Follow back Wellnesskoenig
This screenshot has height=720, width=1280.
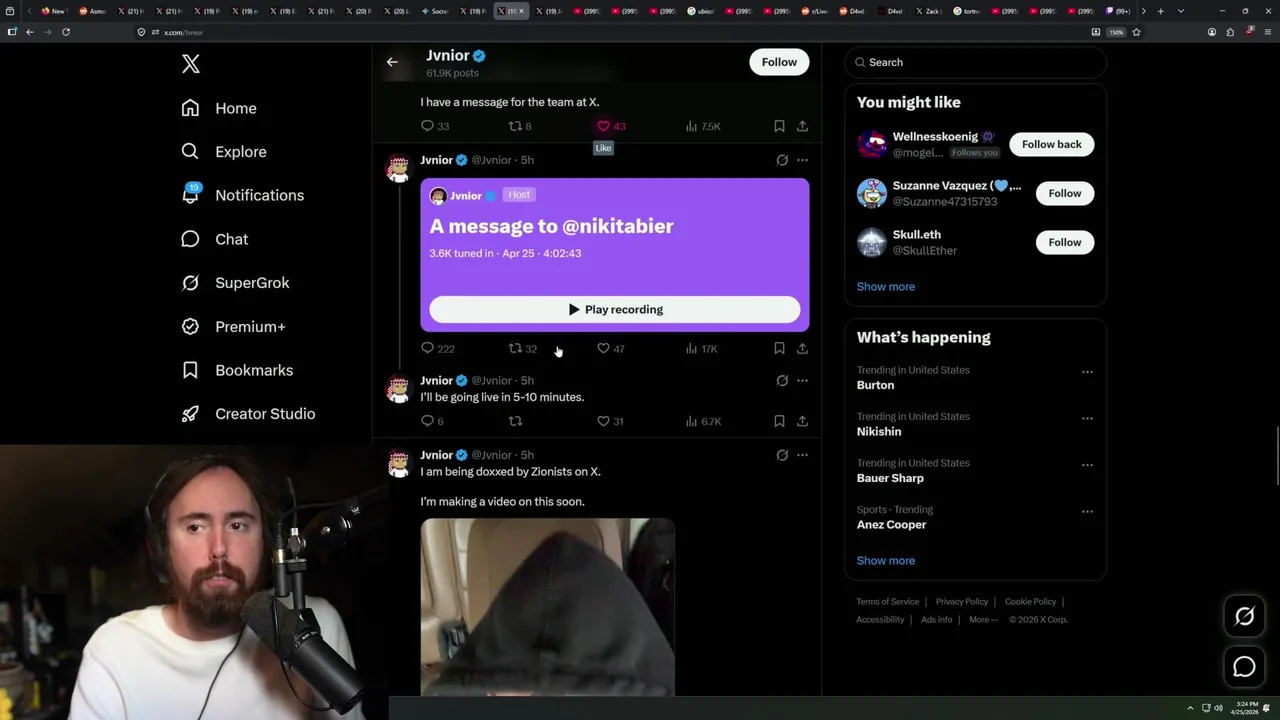[x=1052, y=144]
